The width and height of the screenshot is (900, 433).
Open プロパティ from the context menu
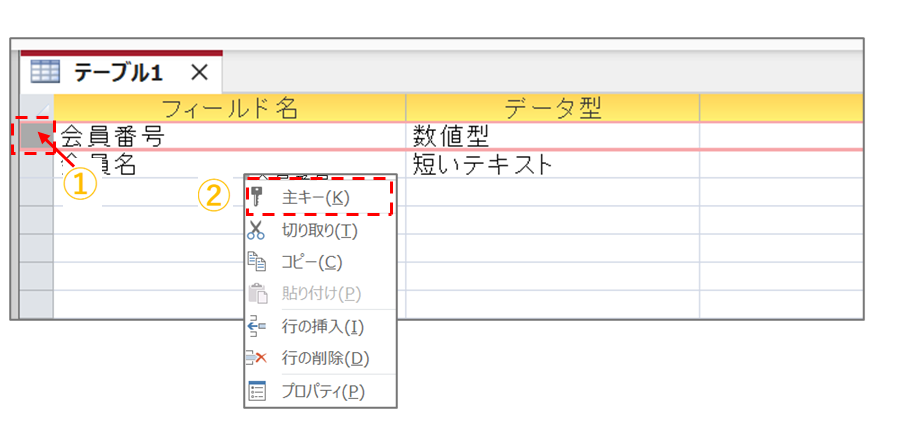(x=320, y=391)
